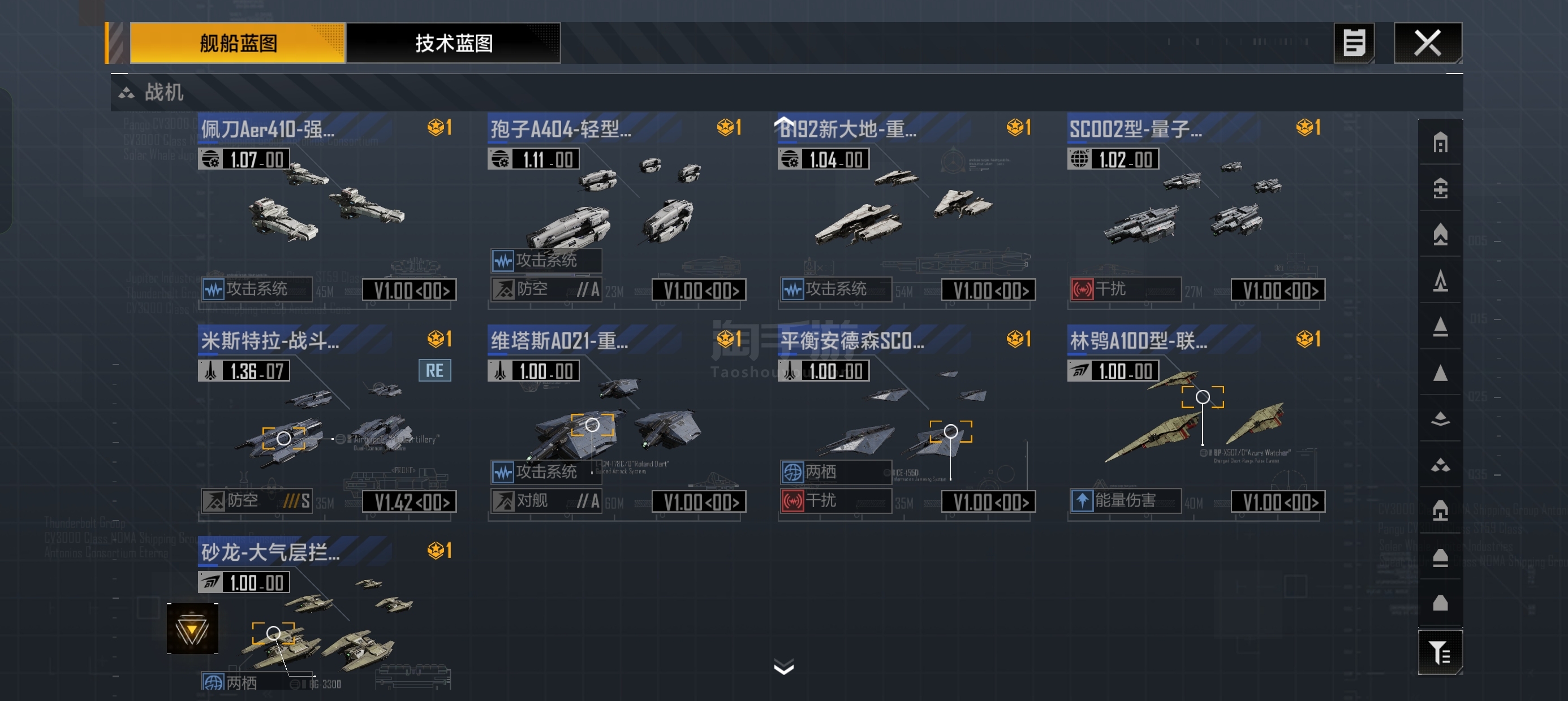Click the 干扰 jamming icon on SC002型 card
Screen dimensions: 1568x701
[1082, 289]
